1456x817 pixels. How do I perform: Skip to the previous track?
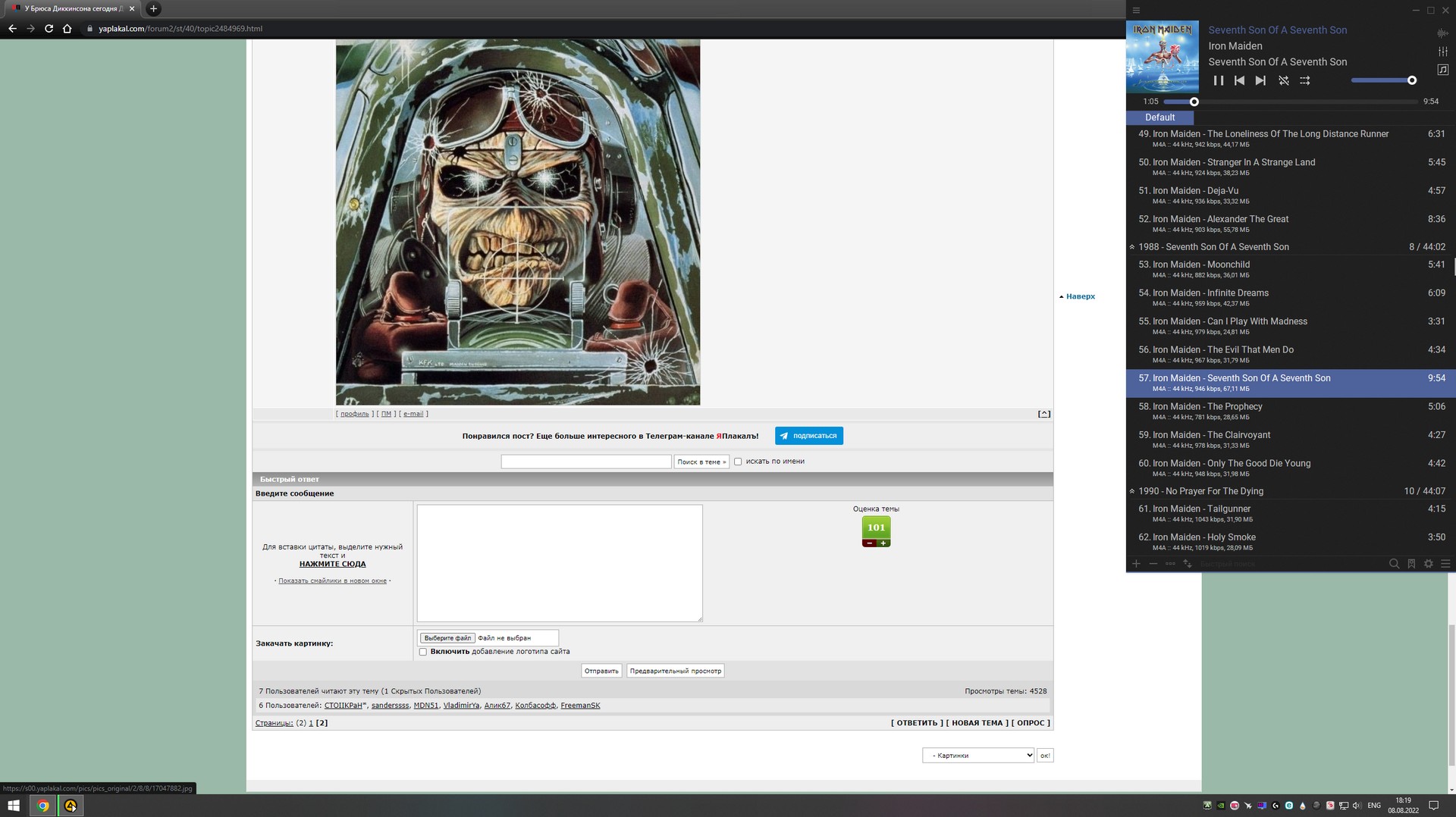click(1239, 80)
